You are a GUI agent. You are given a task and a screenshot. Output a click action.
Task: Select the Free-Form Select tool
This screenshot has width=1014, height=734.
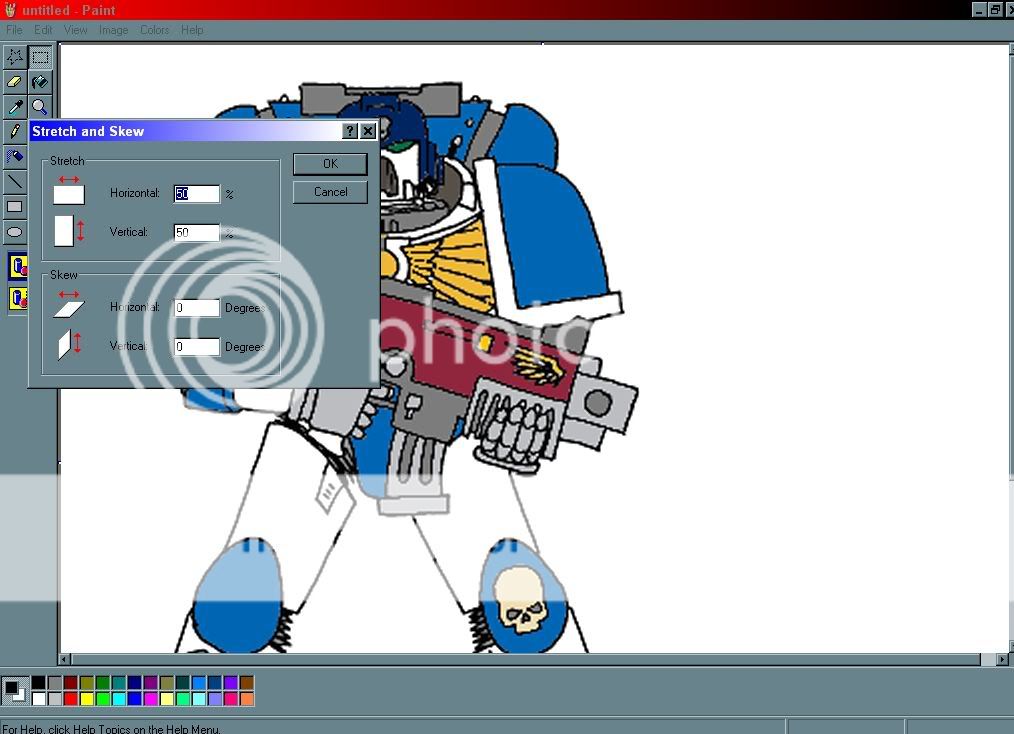pyautogui.click(x=15, y=57)
